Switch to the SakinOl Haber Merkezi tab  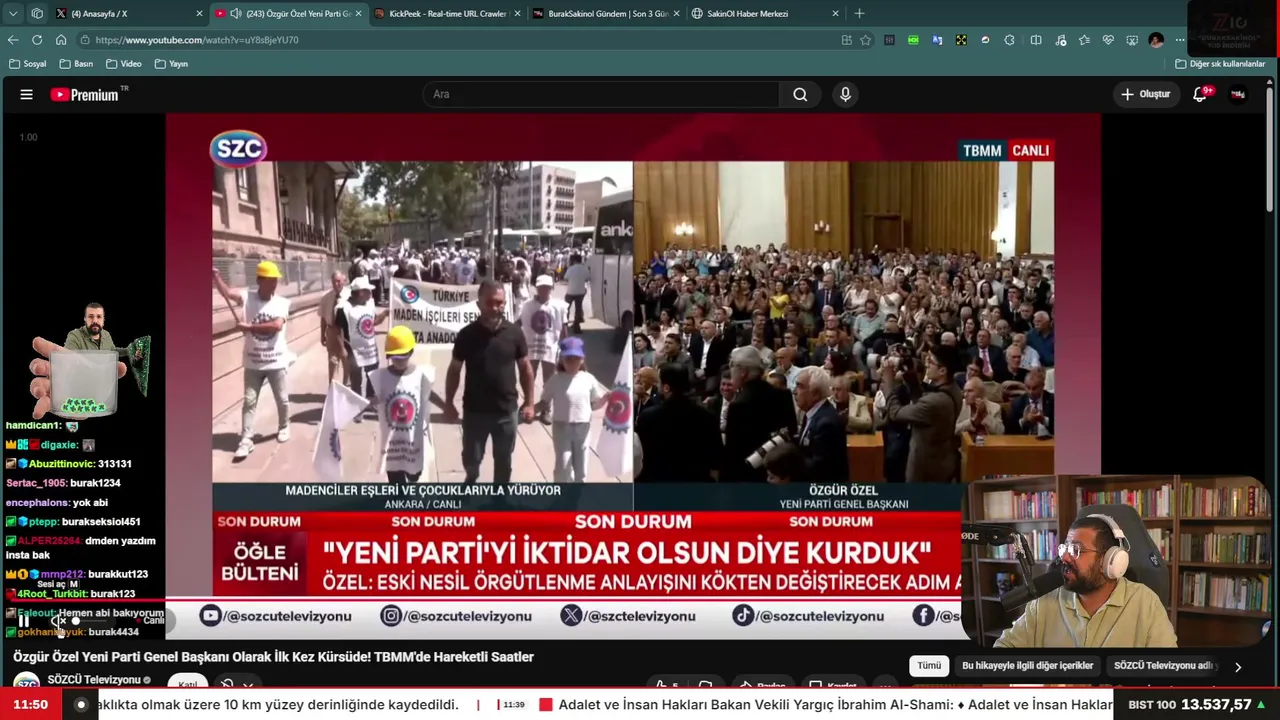pos(767,14)
